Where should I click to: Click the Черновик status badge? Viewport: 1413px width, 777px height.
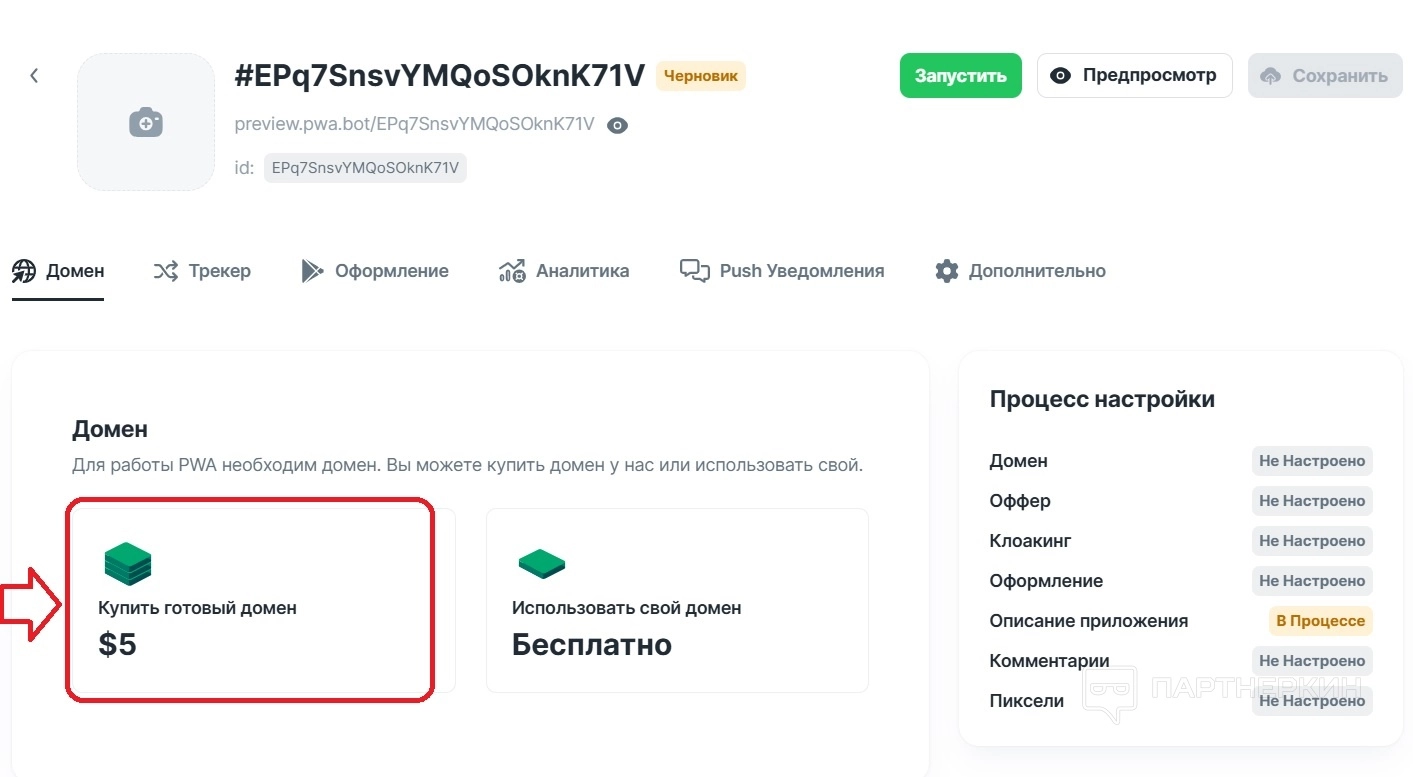(700, 76)
